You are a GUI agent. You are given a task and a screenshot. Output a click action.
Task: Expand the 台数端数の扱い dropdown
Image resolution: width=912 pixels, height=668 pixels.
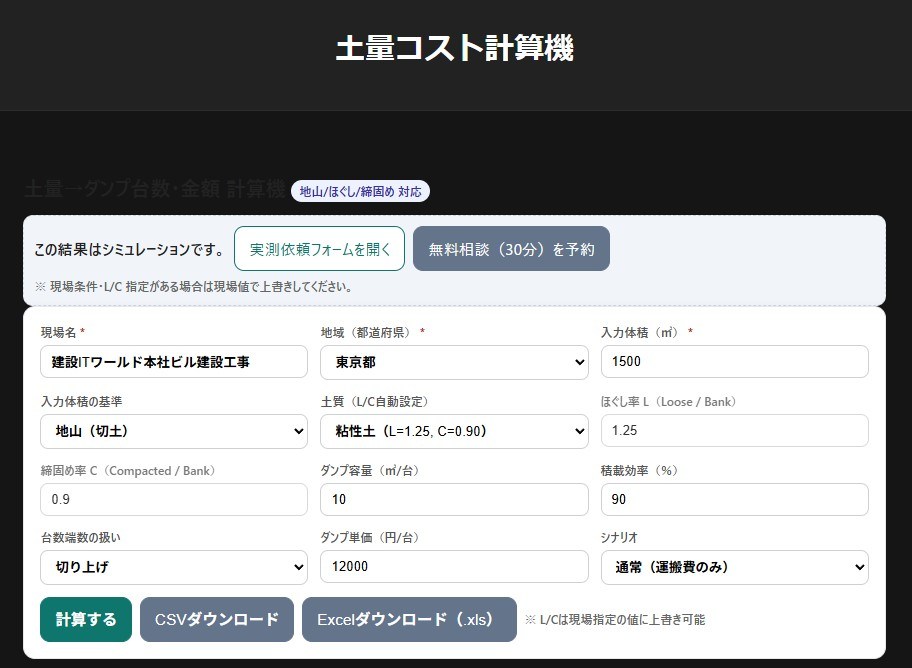(x=174, y=567)
